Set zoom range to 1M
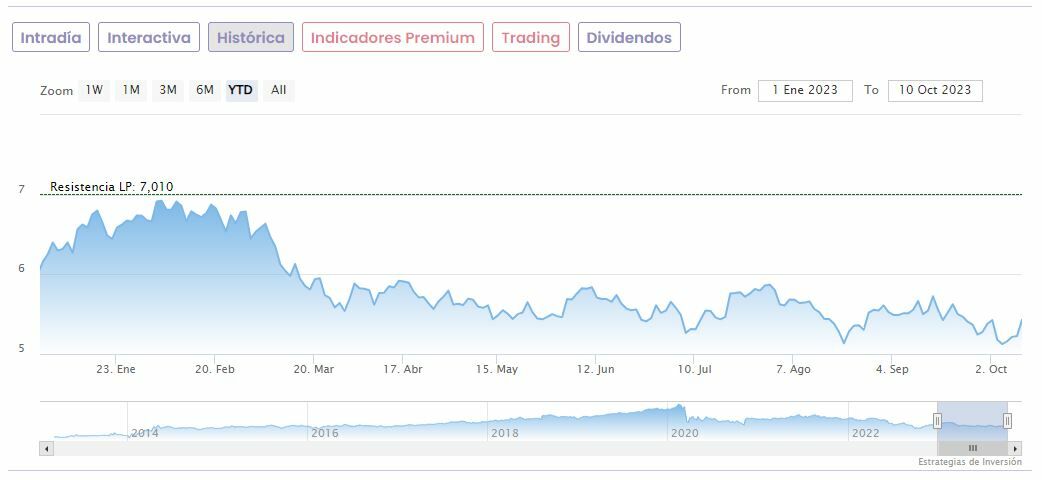Screen dimensions: 1042x480 (131, 90)
